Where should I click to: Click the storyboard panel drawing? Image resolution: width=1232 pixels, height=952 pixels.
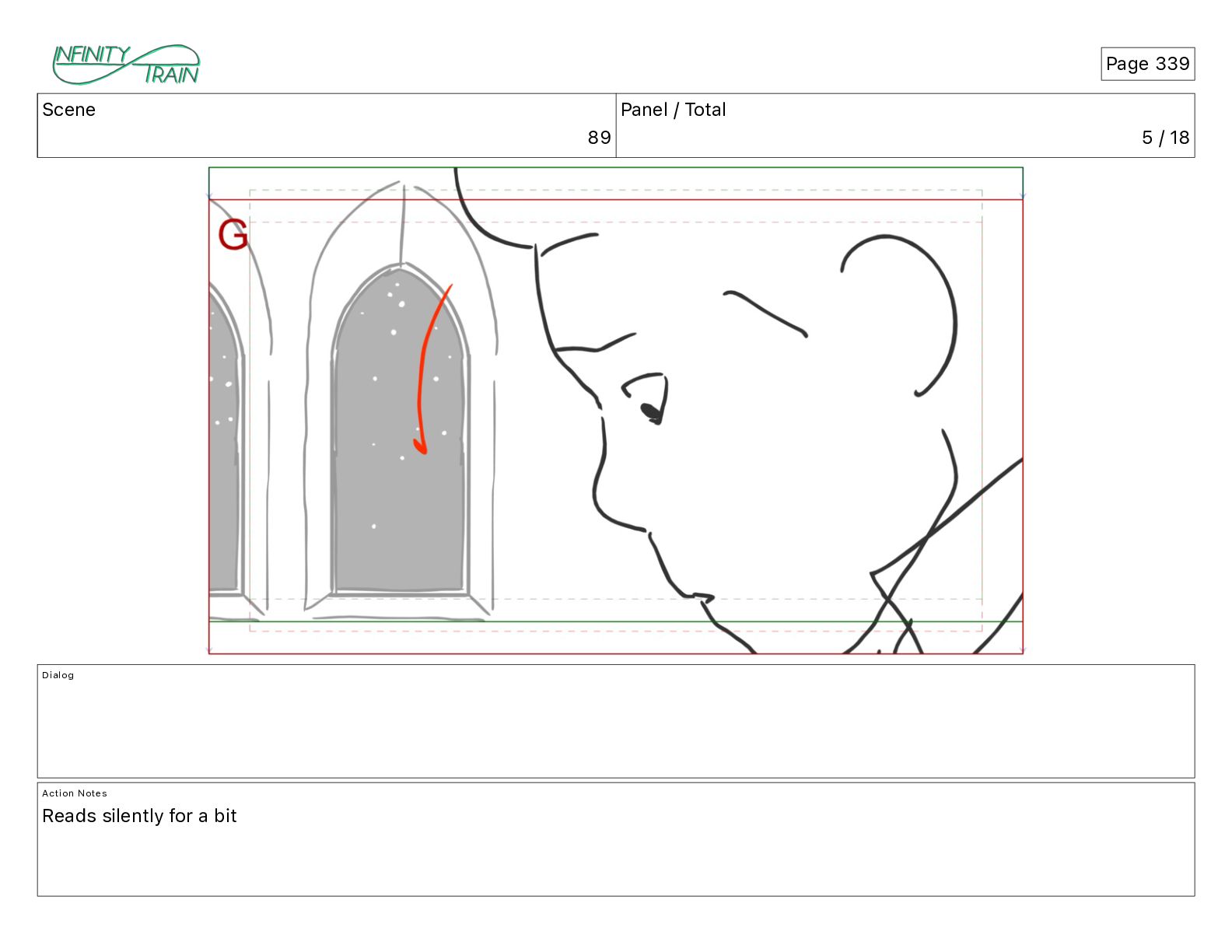coord(616,411)
